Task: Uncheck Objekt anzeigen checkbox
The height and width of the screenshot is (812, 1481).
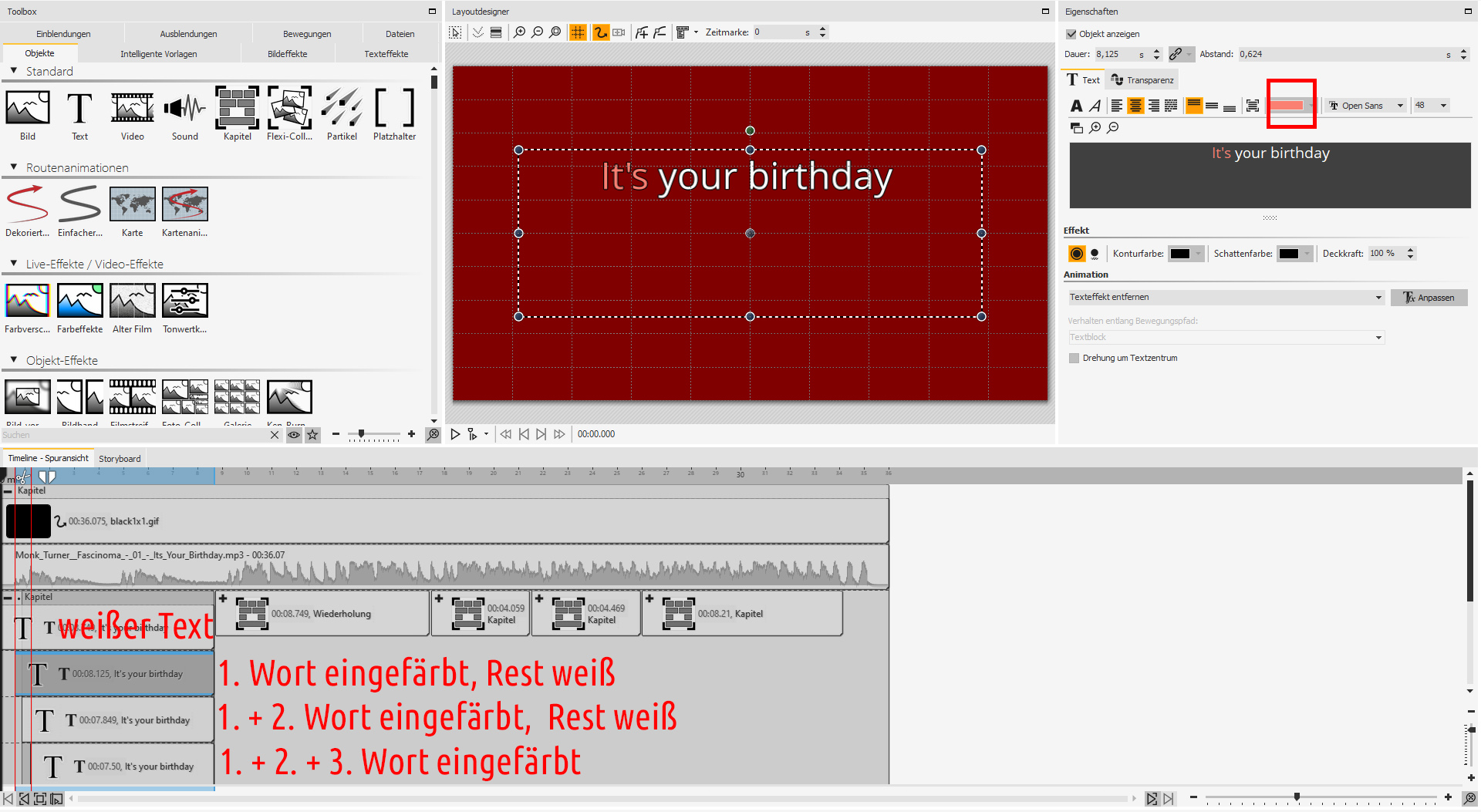Action: click(x=1071, y=34)
